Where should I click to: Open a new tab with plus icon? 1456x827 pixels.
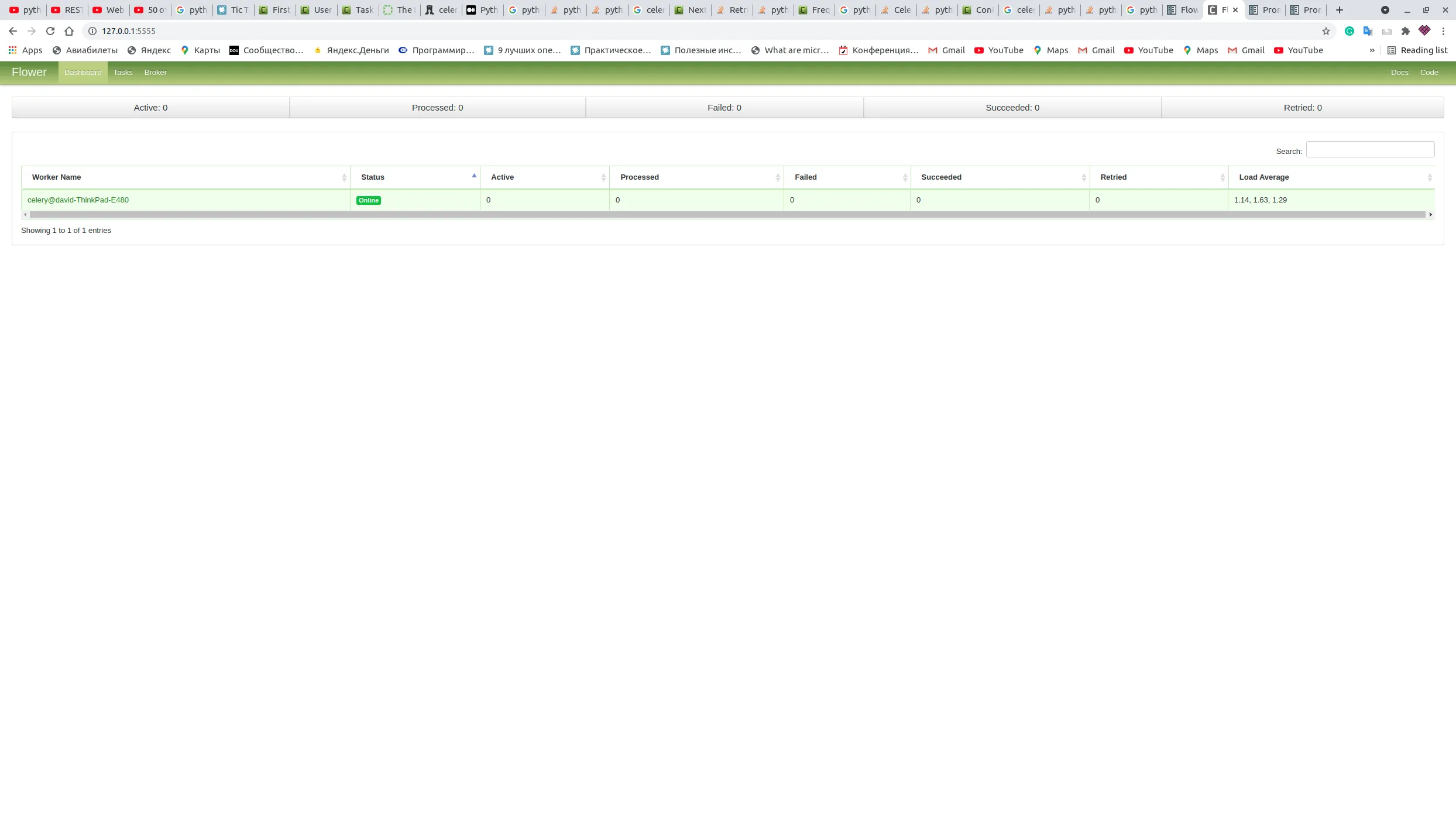(1340, 10)
